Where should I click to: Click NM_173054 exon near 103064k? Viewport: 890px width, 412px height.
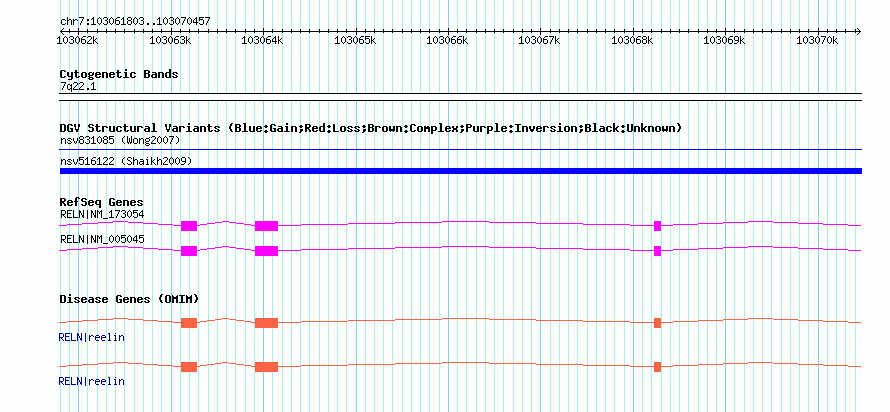[x=266, y=226]
